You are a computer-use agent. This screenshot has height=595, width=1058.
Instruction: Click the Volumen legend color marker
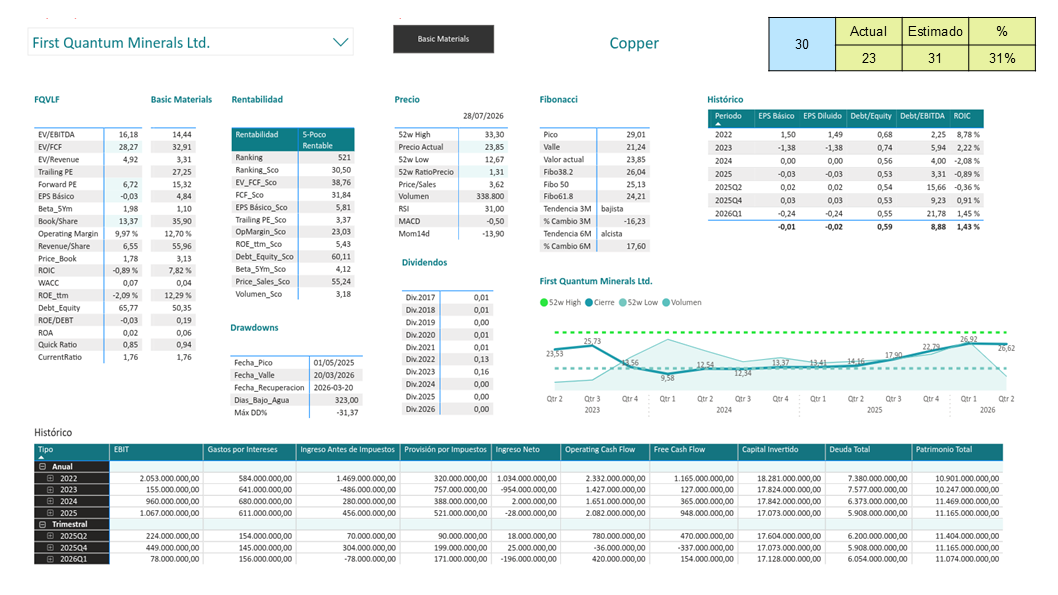(666, 302)
